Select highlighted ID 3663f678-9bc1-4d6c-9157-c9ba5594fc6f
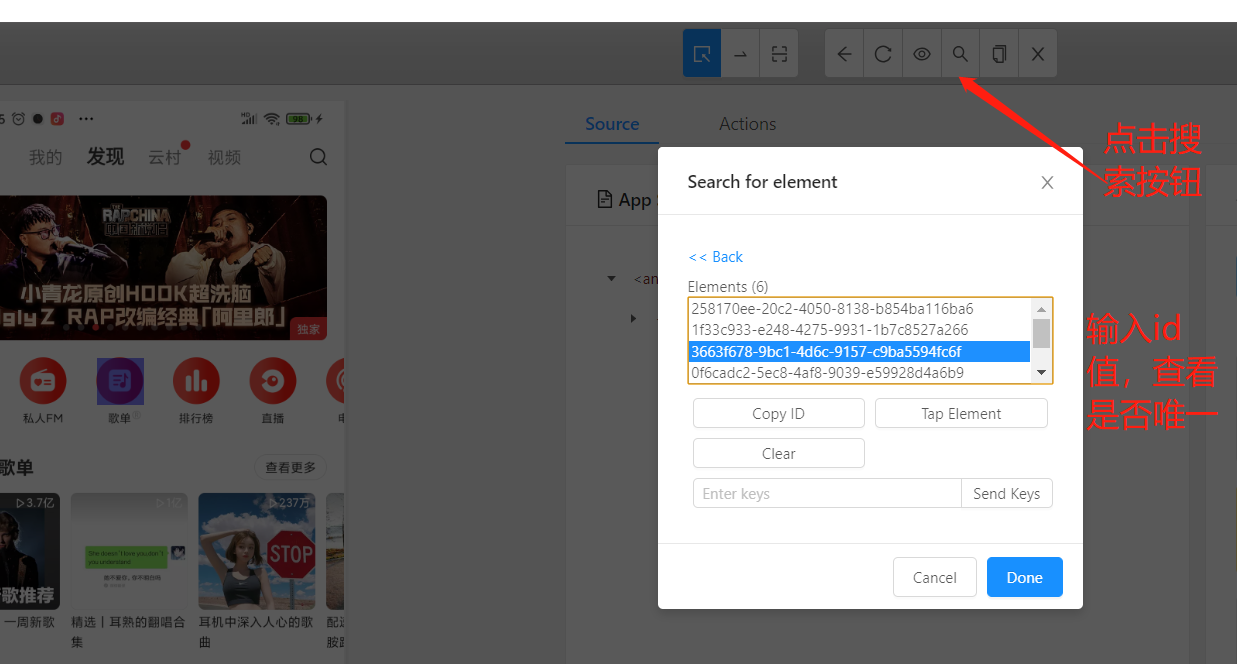 tap(860, 351)
